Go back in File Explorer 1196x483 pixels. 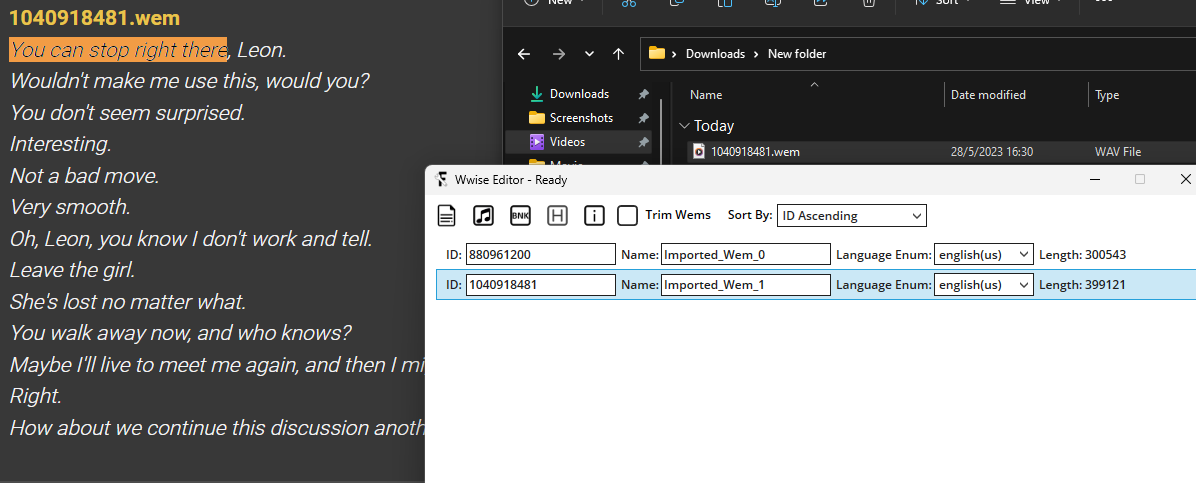[x=523, y=53]
